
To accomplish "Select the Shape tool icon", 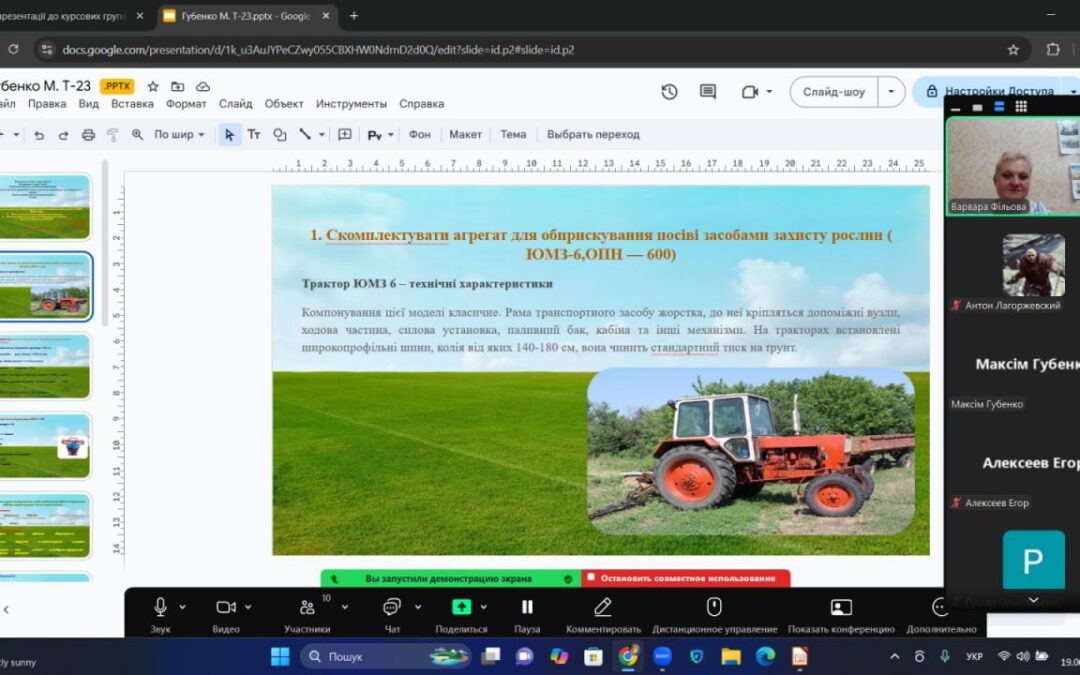I will (280, 135).
